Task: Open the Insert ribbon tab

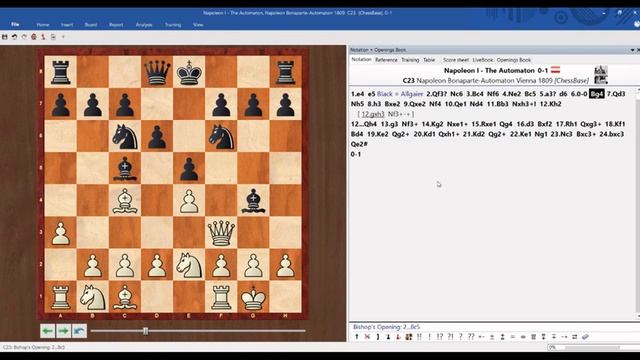Action: tap(67, 25)
